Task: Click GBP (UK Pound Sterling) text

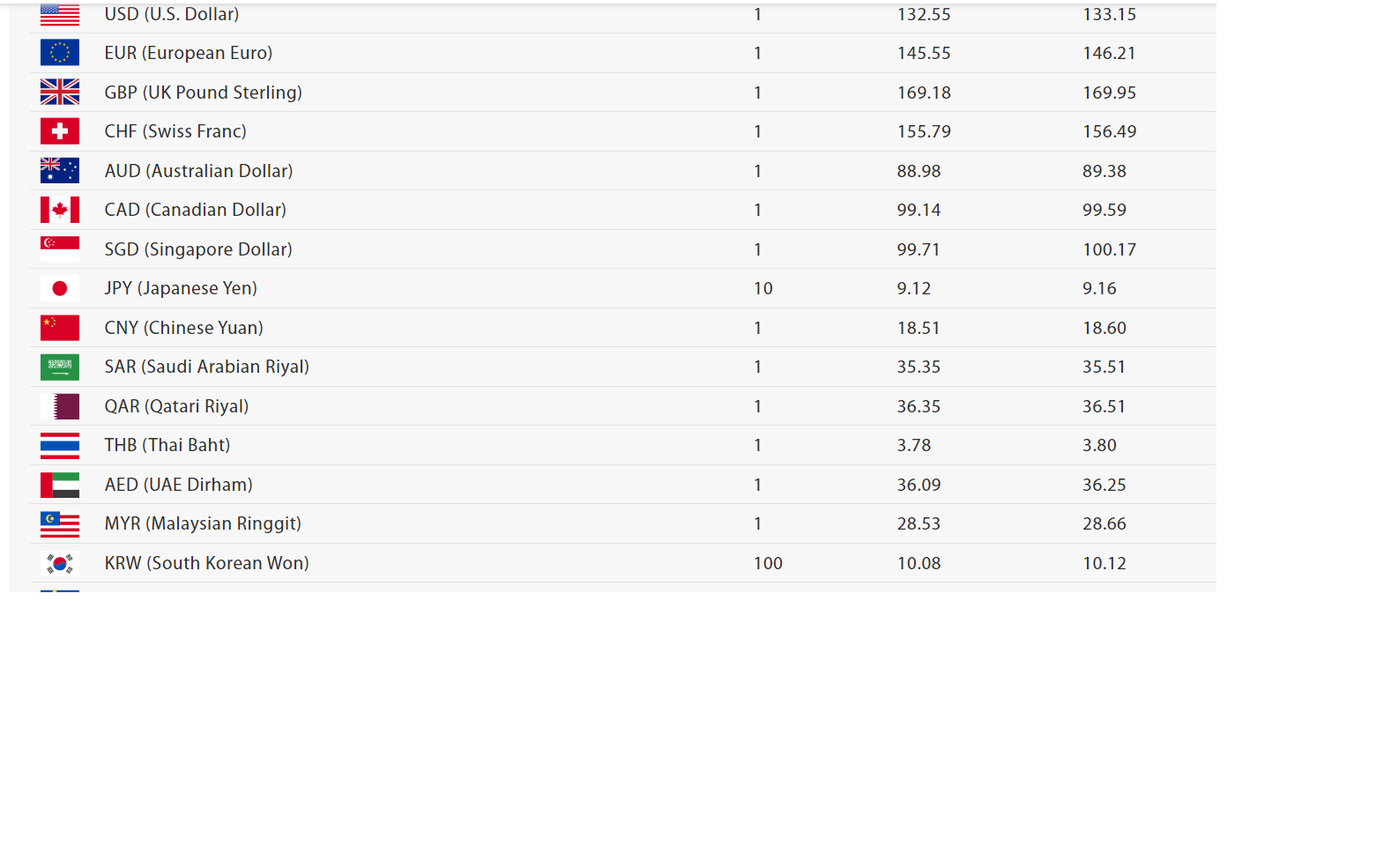Action: pos(204,93)
